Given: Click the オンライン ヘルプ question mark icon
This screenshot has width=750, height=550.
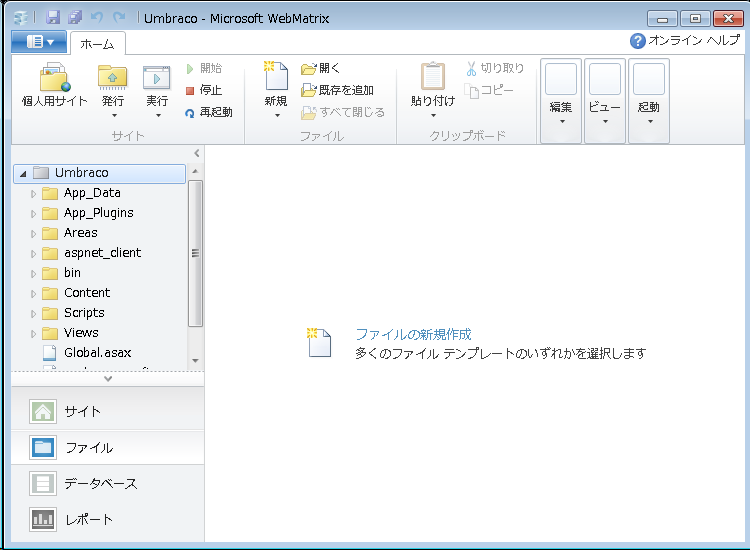Looking at the screenshot, I should point(638,41).
